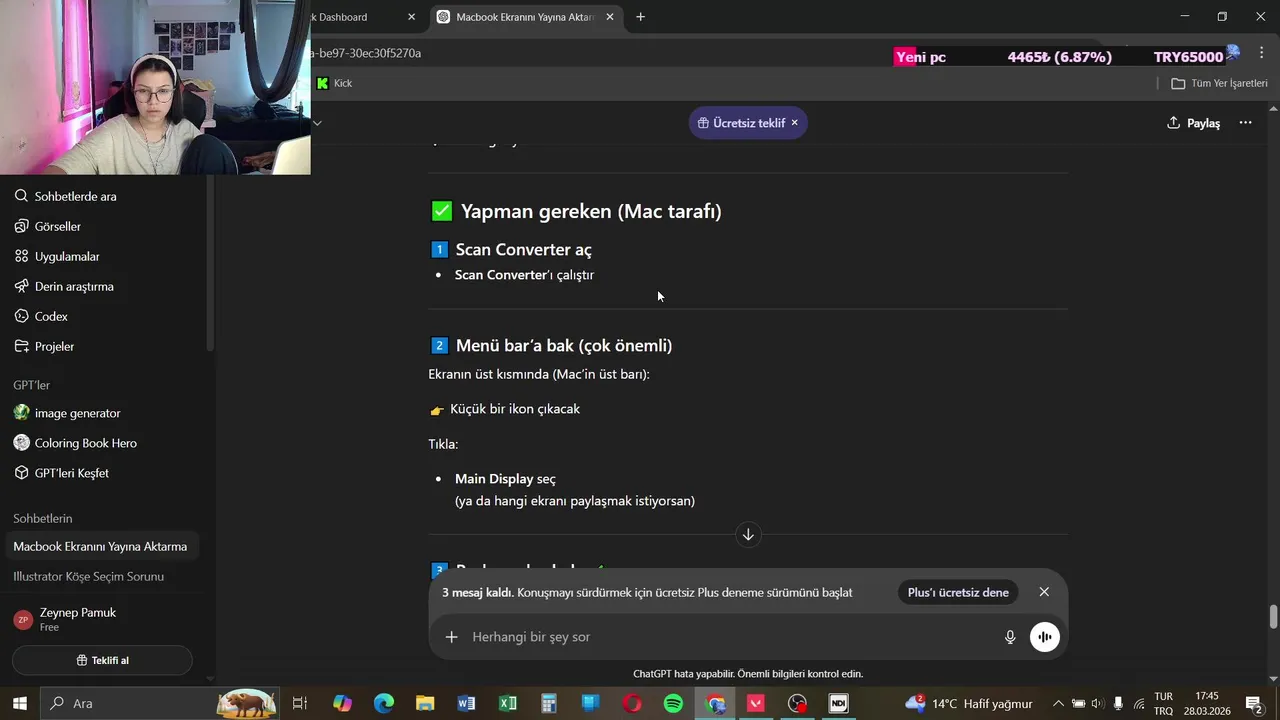Open the three-dot conversation options menu

click(x=1245, y=123)
